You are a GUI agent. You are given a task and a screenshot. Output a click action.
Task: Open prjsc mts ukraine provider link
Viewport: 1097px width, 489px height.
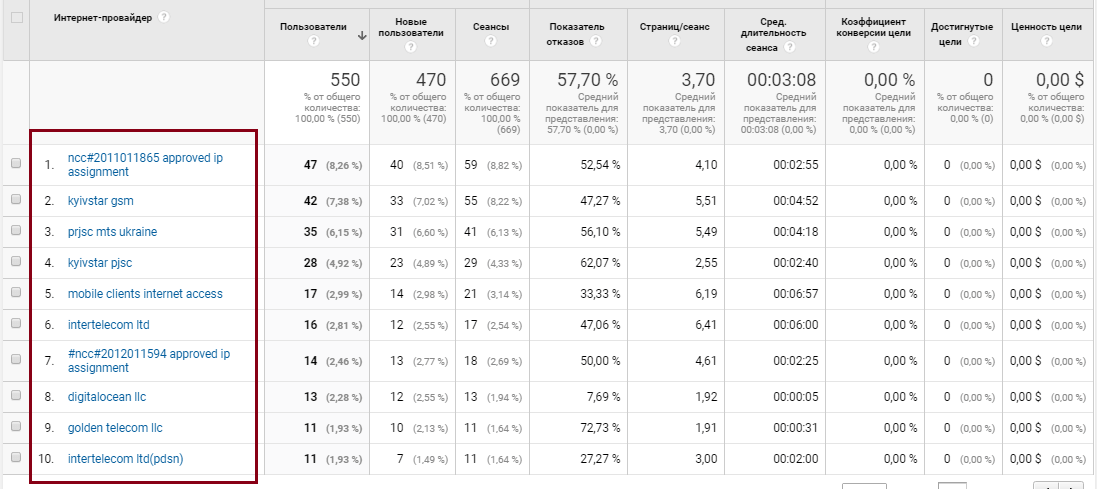coord(112,232)
